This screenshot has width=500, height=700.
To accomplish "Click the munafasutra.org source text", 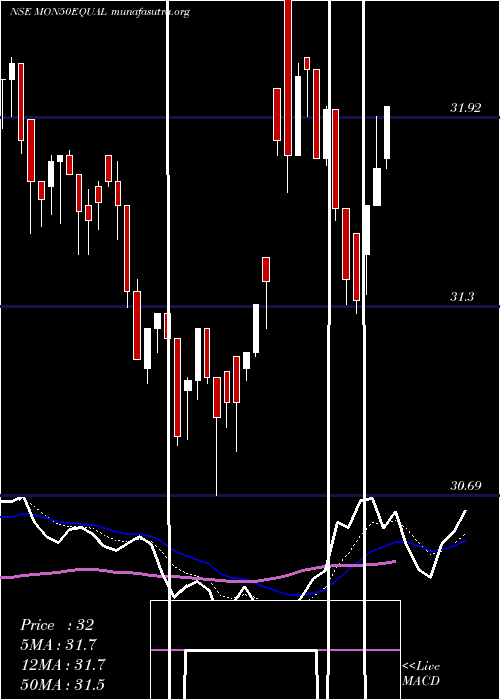I will tap(150, 12).
